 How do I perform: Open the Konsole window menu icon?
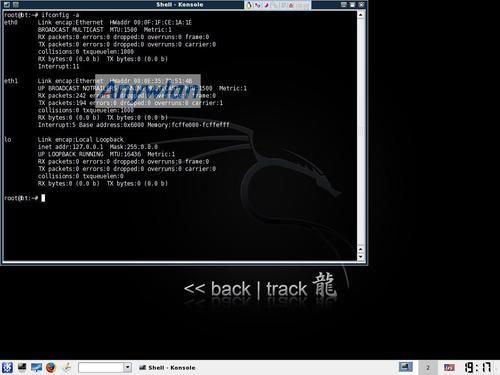(7, 5)
